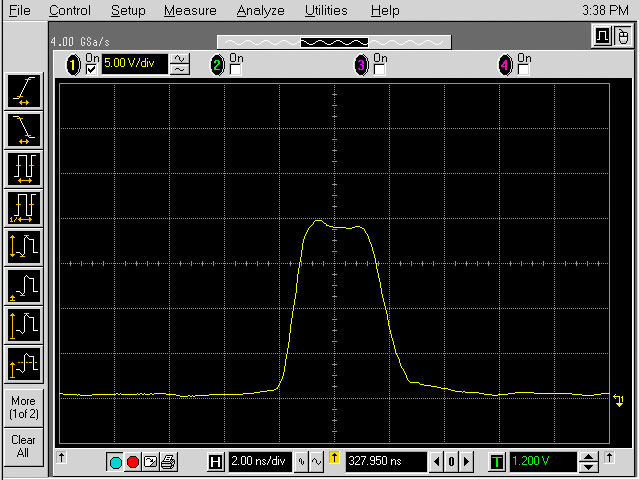Click the period measurement icon
640x480 pixels.
[23, 166]
